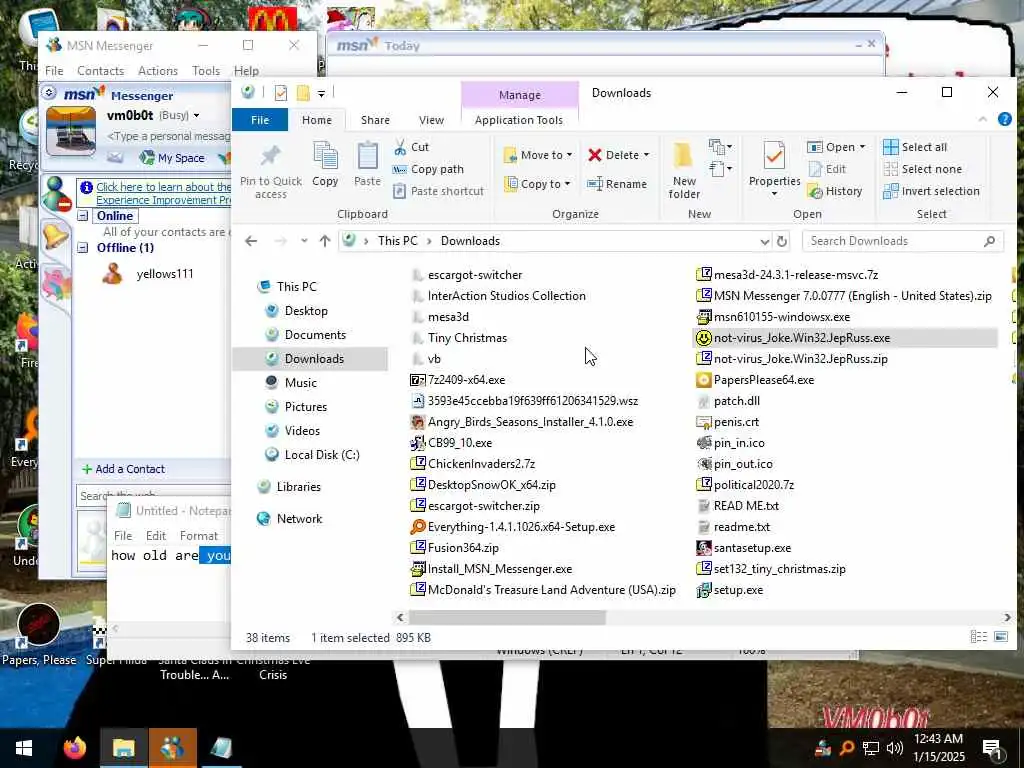Open the address bar history dropdown
This screenshot has width=1024, height=768.
(765, 241)
